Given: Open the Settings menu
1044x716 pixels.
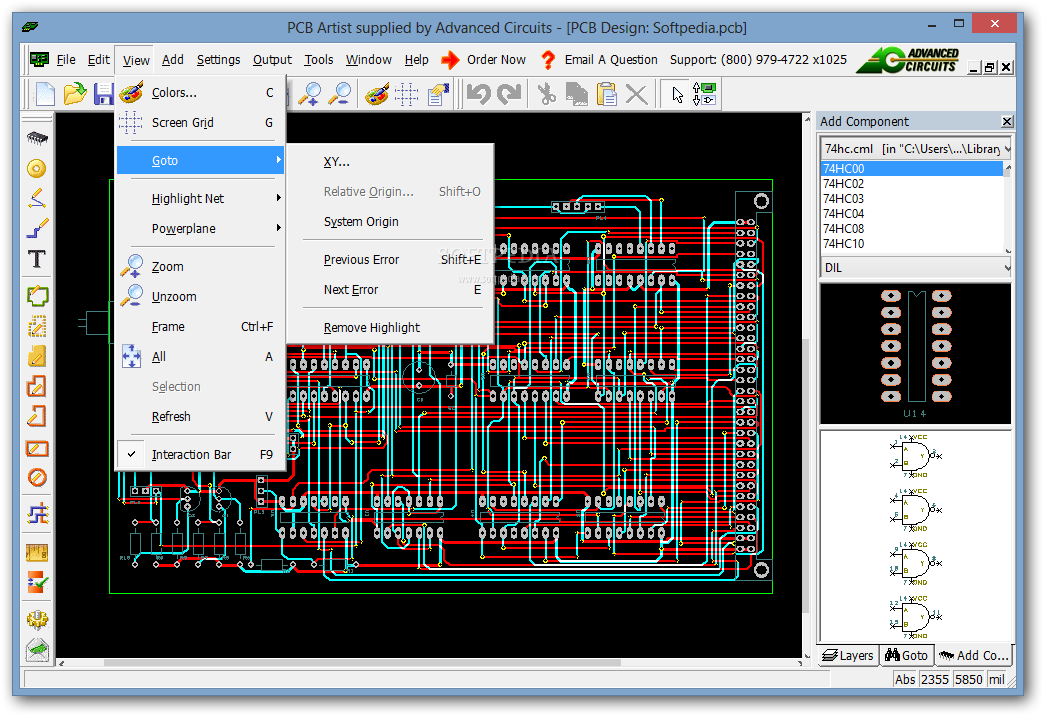Looking at the screenshot, I should [218, 60].
